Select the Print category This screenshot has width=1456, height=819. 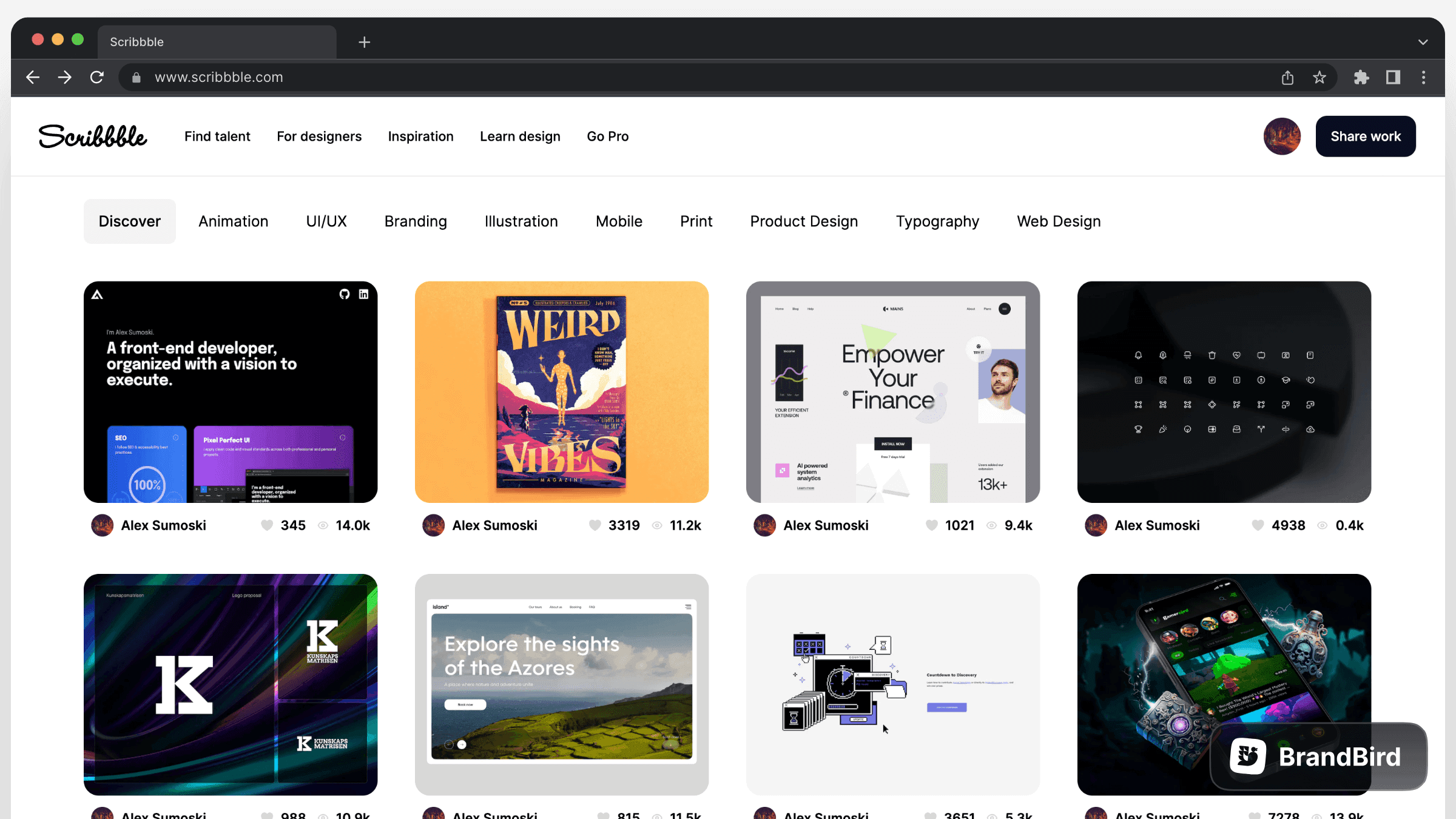[696, 221]
